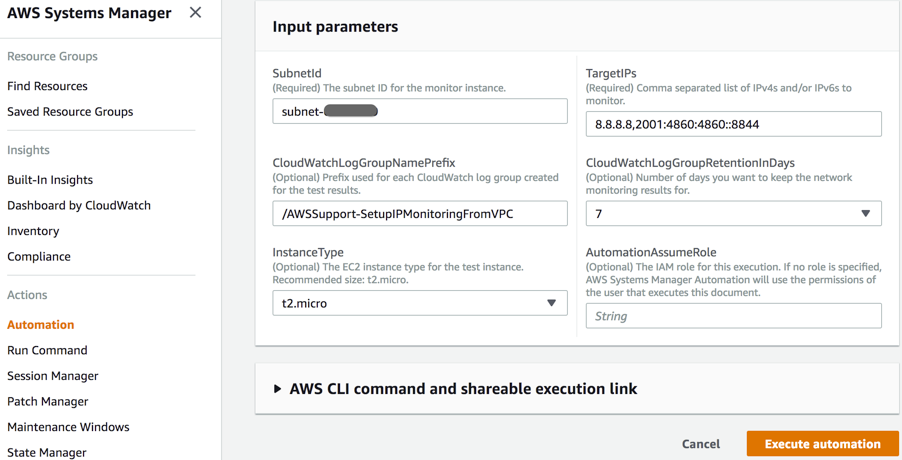
Task: Click the SubnetId input field
Action: tap(470, 111)
